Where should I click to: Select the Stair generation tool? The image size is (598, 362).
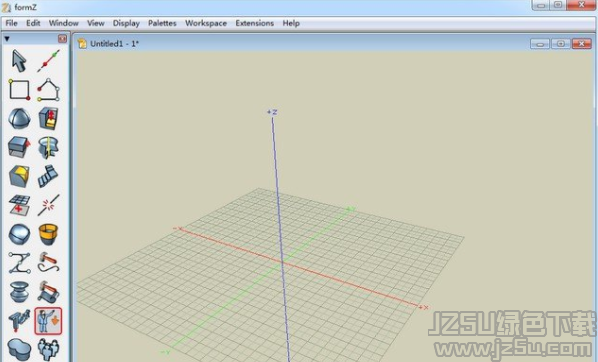48,176
